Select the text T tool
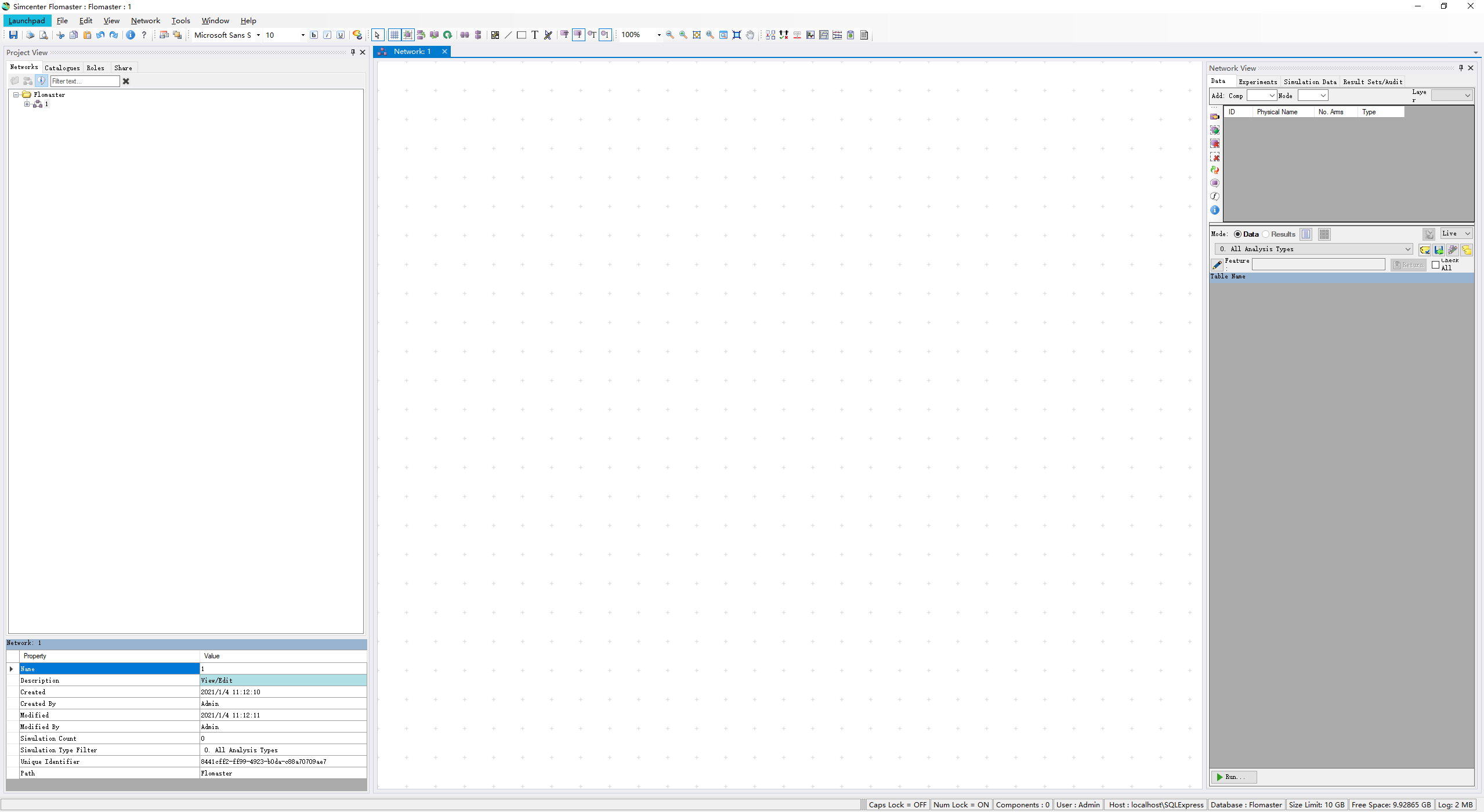The height and width of the screenshot is (812, 1484). click(x=535, y=35)
